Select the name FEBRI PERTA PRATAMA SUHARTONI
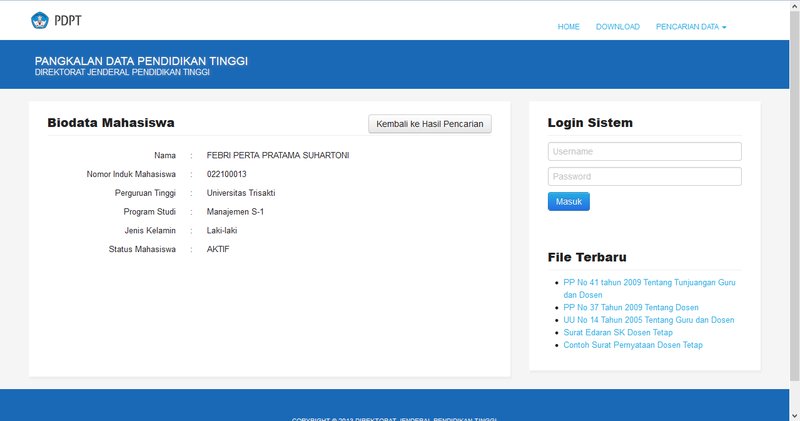The height and width of the screenshot is (421, 800). tap(278, 155)
